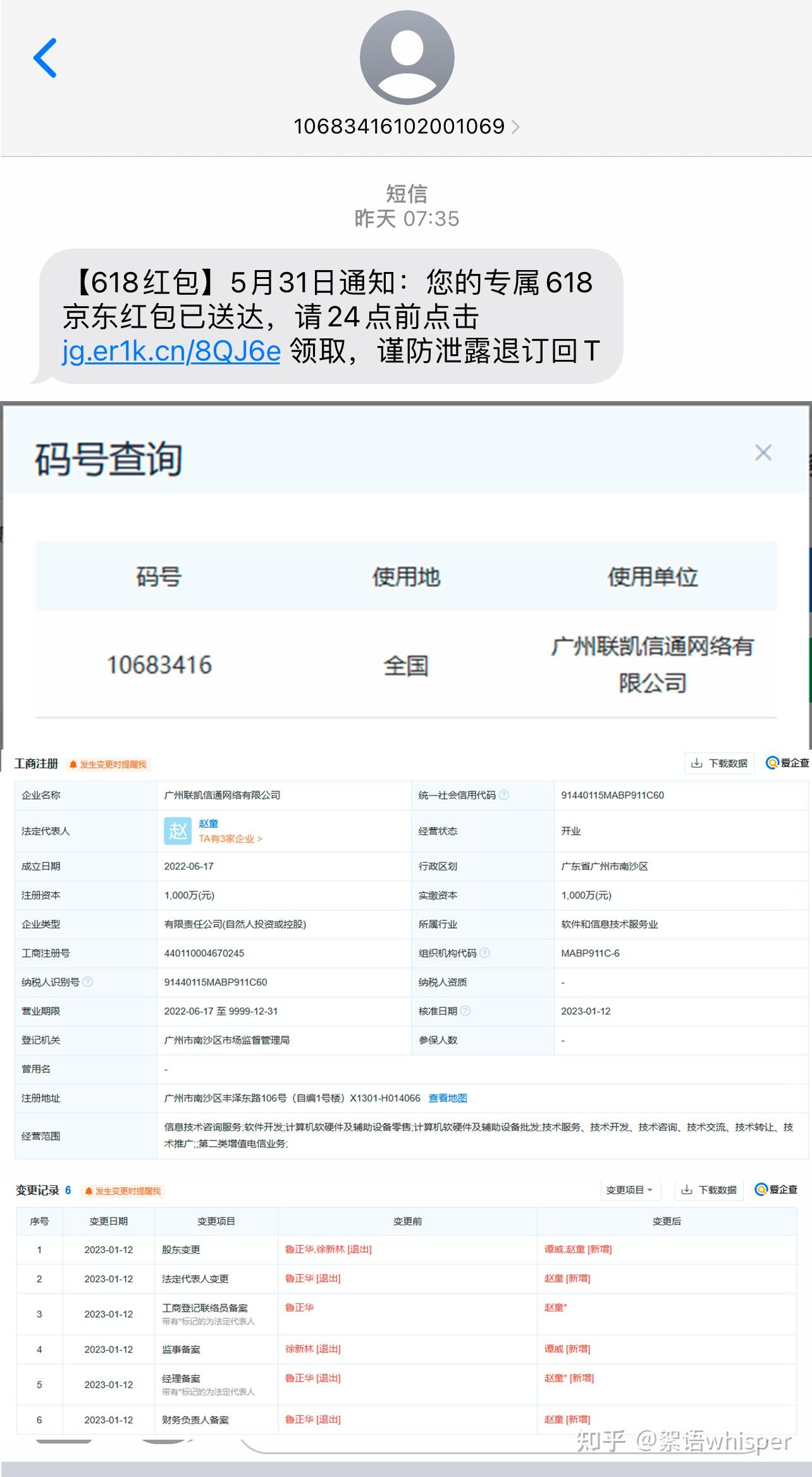Click the 变更后 column header
Image resolution: width=812 pixels, height=1477 pixels.
[667, 1221]
